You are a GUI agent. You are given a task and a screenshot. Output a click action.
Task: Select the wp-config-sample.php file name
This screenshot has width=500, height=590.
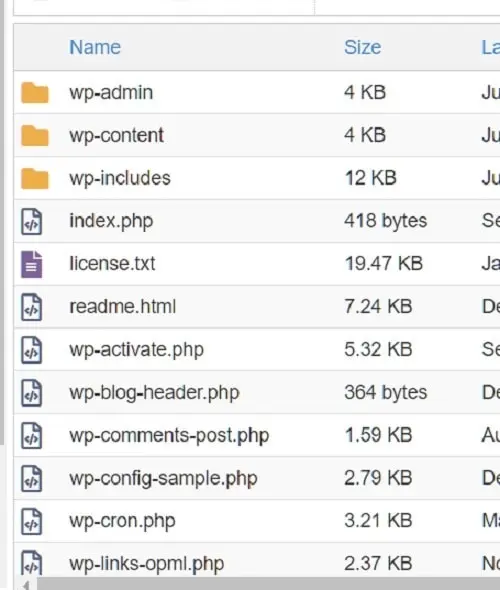(x=163, y=479)
